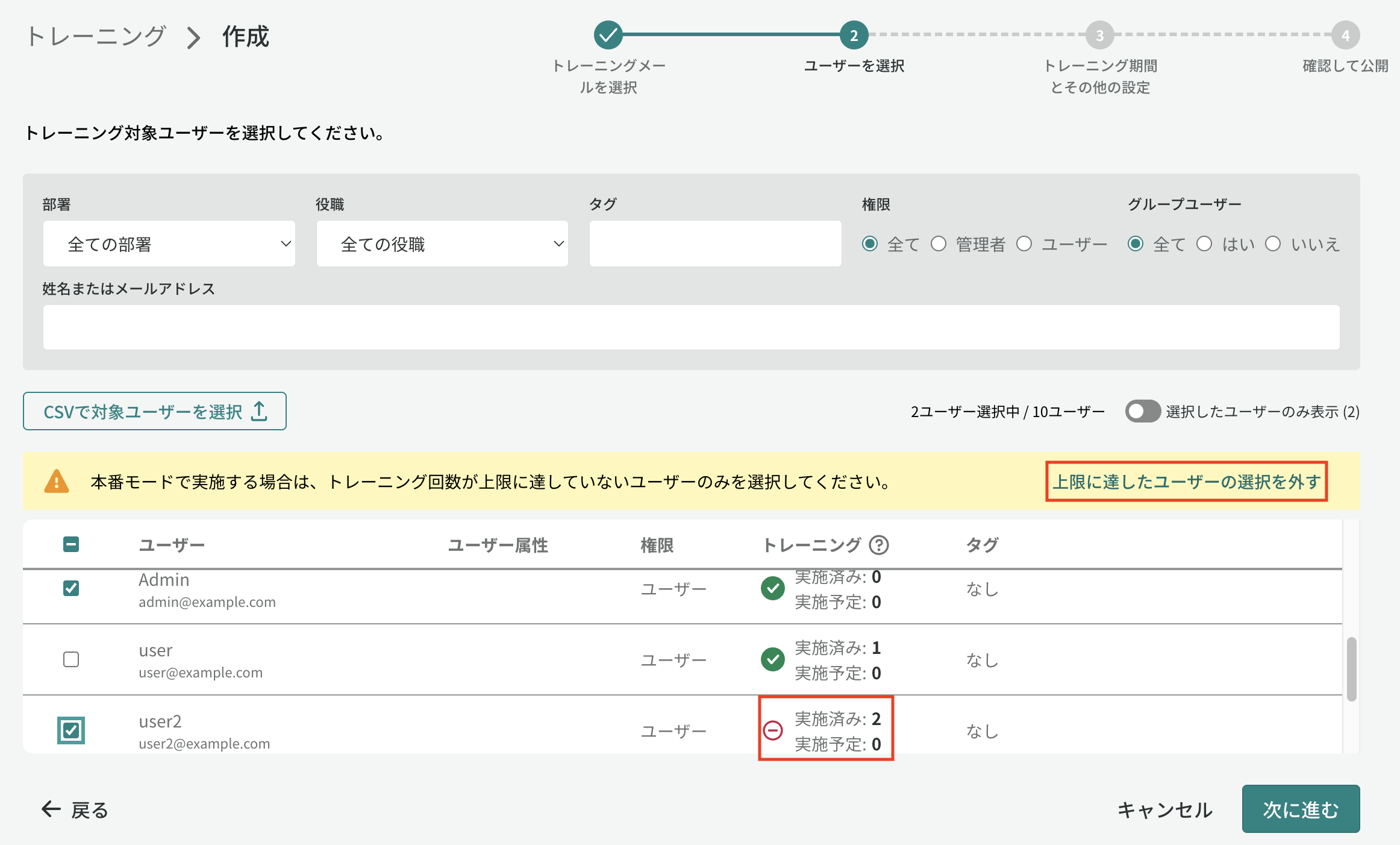The width and height of the screenshot is (1400, 845).
Task: Click the user table vertical scrollbar thumb
Action: point(1351,669)
